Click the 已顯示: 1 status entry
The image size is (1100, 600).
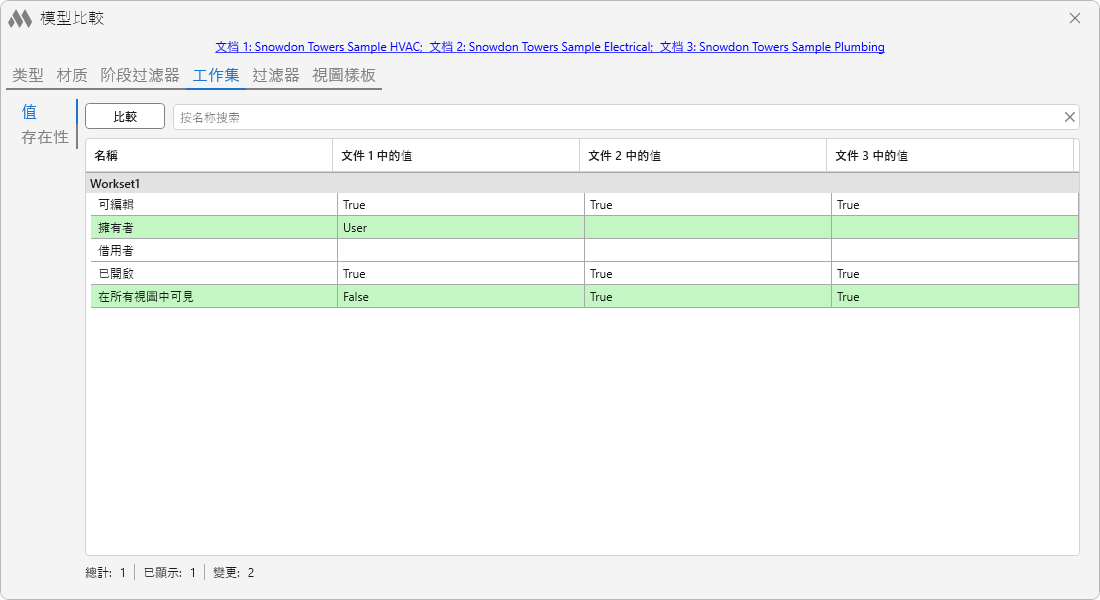[x=170, y=573]
